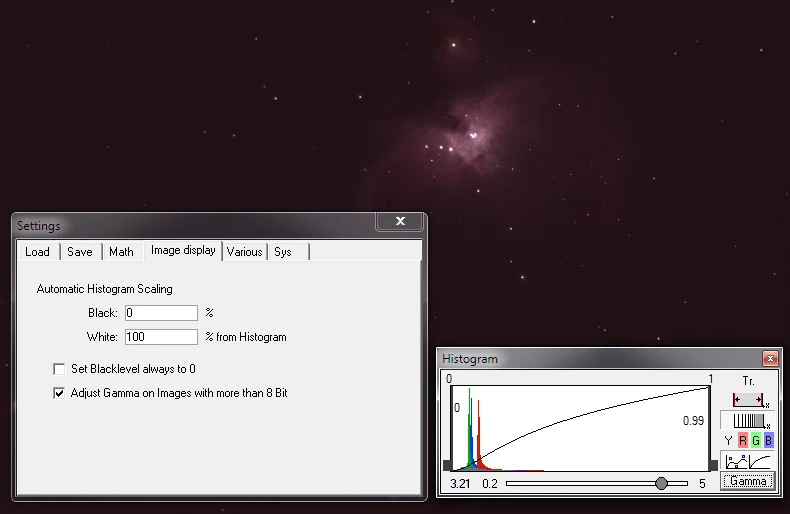Open the Save tab in Settings
Image resolution: width=790 pixels, height=514 pixels.
[x=80, y=252]
